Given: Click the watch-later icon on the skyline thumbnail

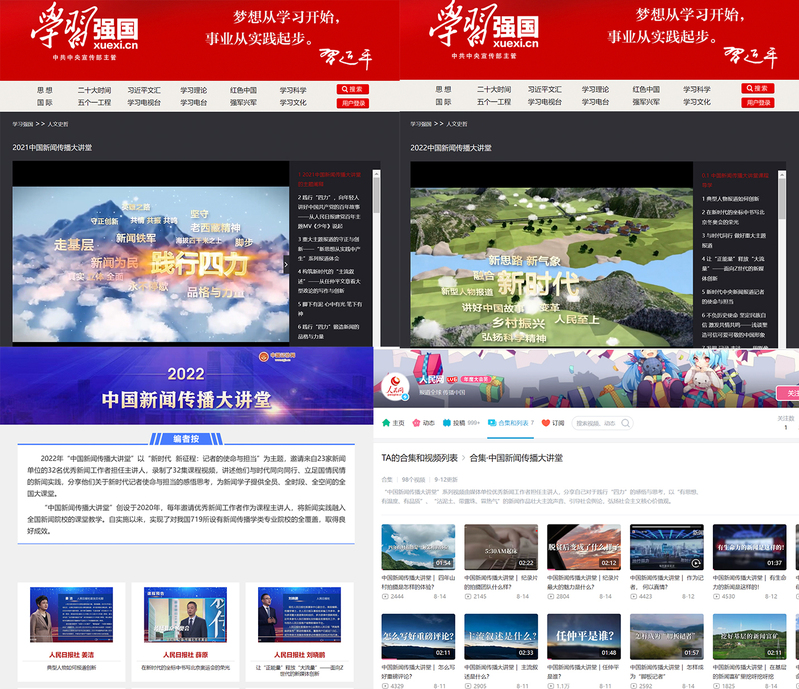Looking at the screenshot, I should pyautogui.click(x=696, y=563).
